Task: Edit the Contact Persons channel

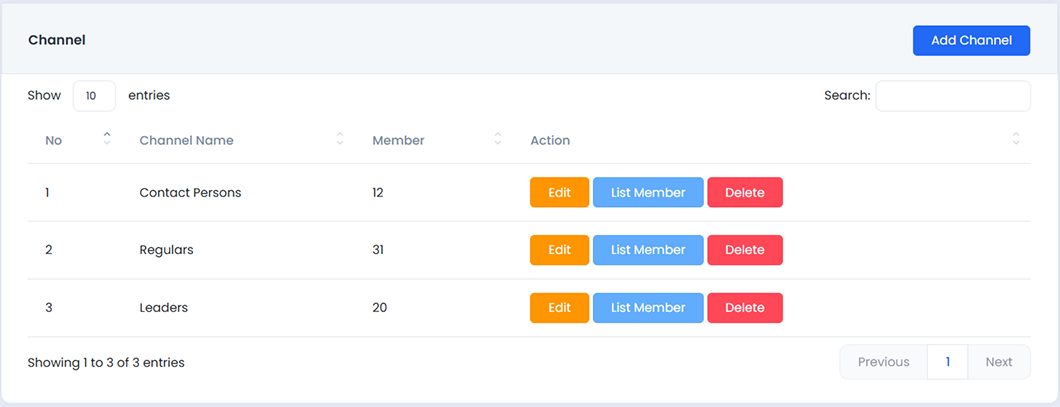Action: click(x=559, y=192)
